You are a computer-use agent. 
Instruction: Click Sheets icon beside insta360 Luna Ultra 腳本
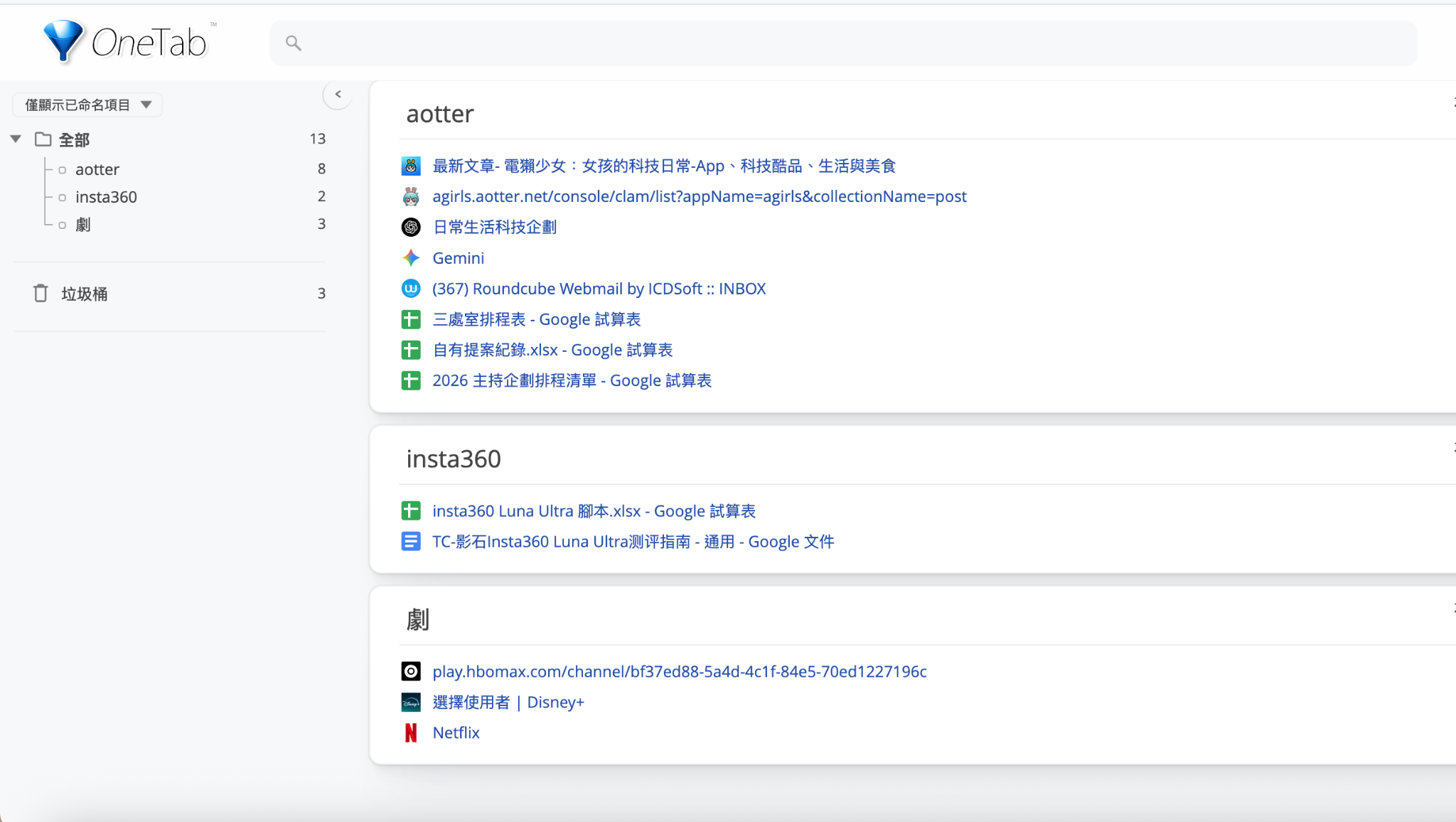coord(411,511)
